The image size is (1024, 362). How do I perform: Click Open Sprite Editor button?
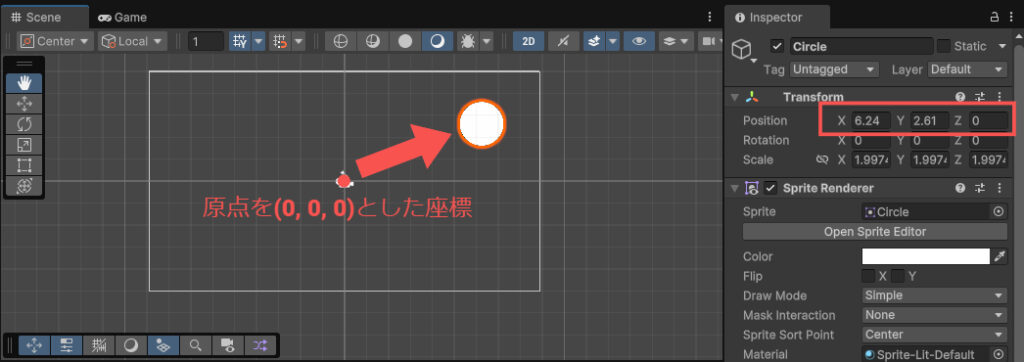(x=875, y=232)
